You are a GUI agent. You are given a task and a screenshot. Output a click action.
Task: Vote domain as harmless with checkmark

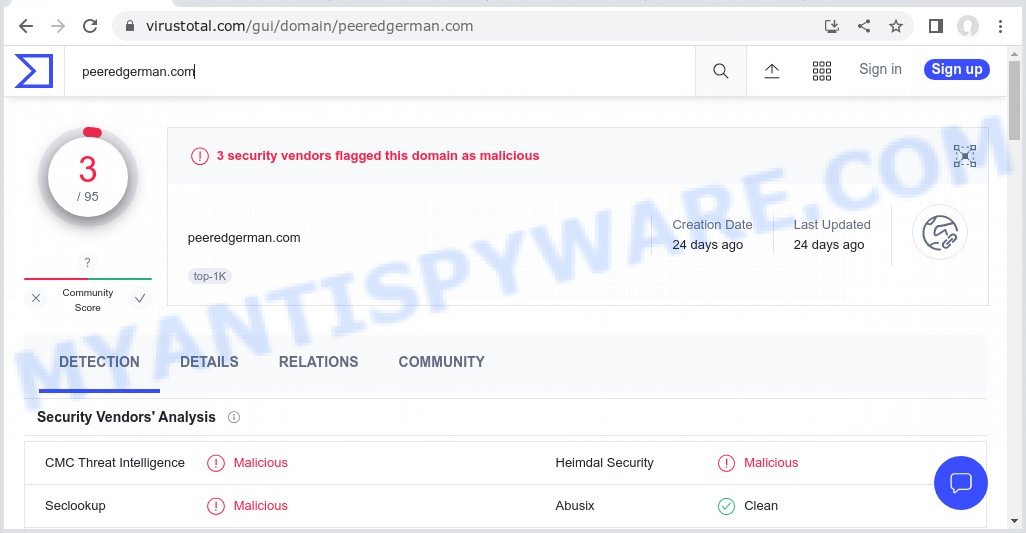139,298
